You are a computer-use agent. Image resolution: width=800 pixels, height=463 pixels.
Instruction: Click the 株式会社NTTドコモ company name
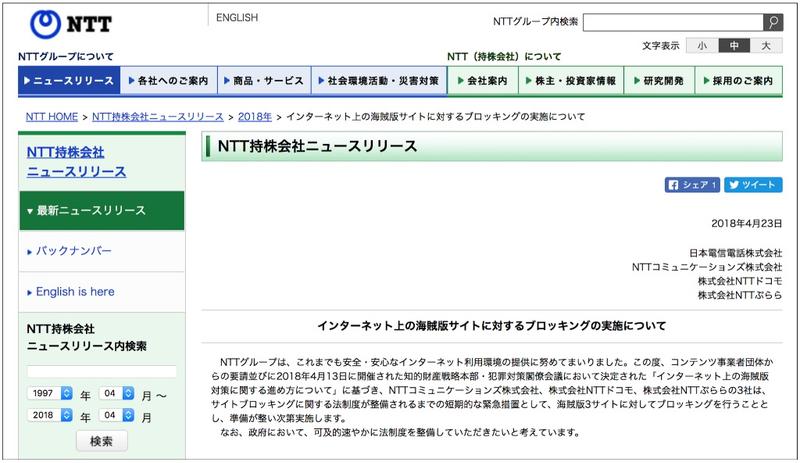tap(740, 281)
